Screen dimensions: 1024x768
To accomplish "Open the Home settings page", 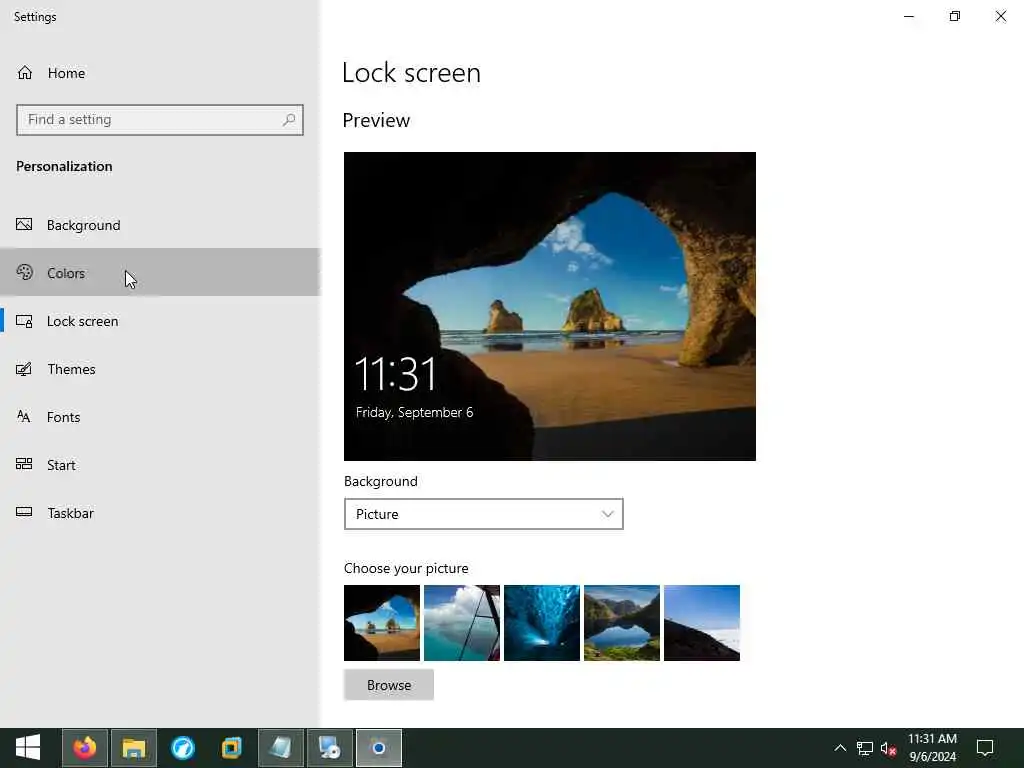I will pyautogui.click(x=160, y=73).
